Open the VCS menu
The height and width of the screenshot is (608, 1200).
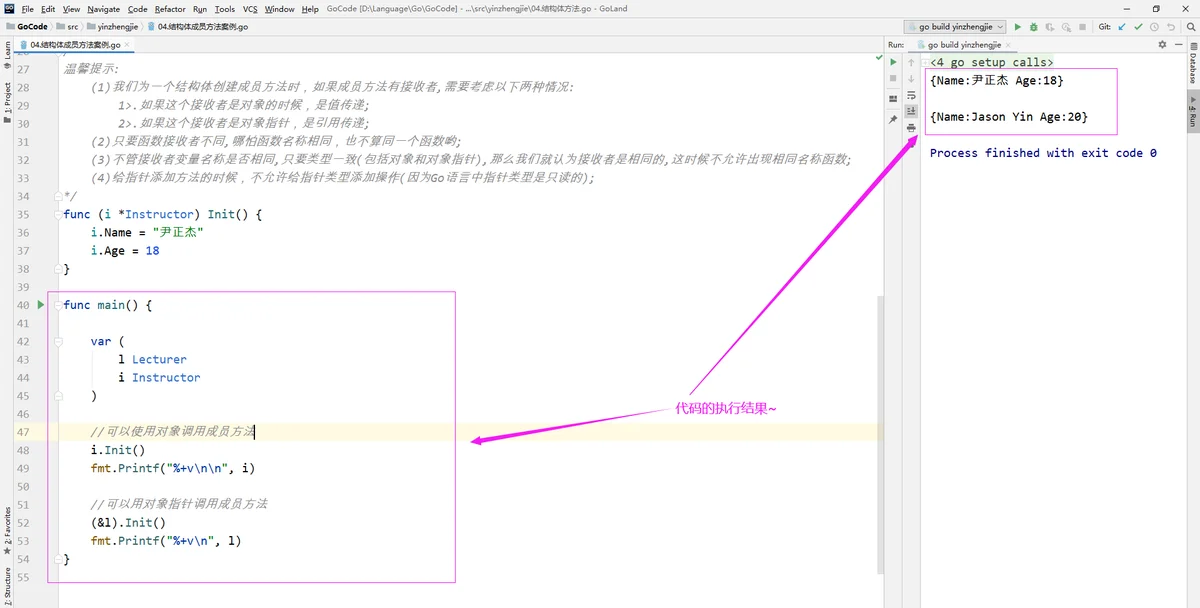click(x=250, y=9)
